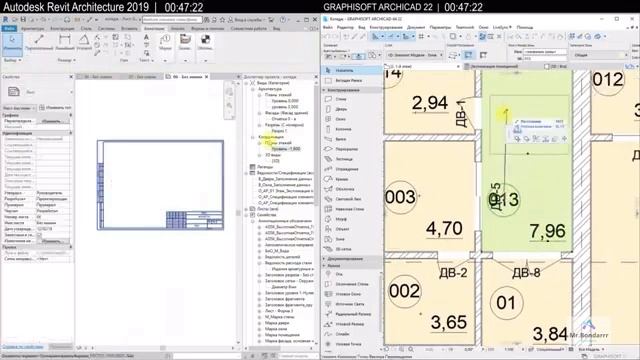Click the Изменить тип button in Revit properties
Viewport: 640px width, 360px height.
[56, 108]
